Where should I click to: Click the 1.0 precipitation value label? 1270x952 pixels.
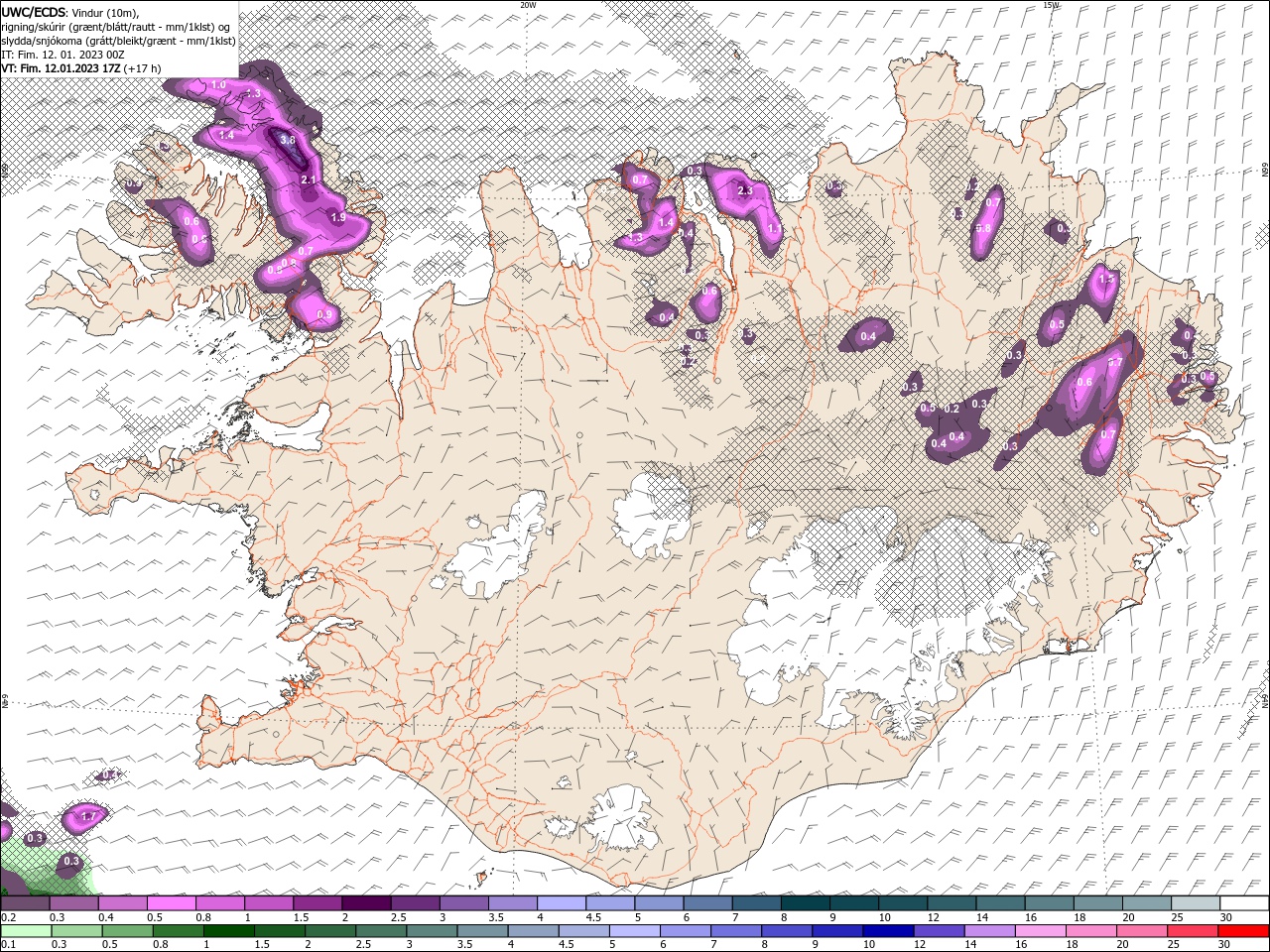pos(218,85)
